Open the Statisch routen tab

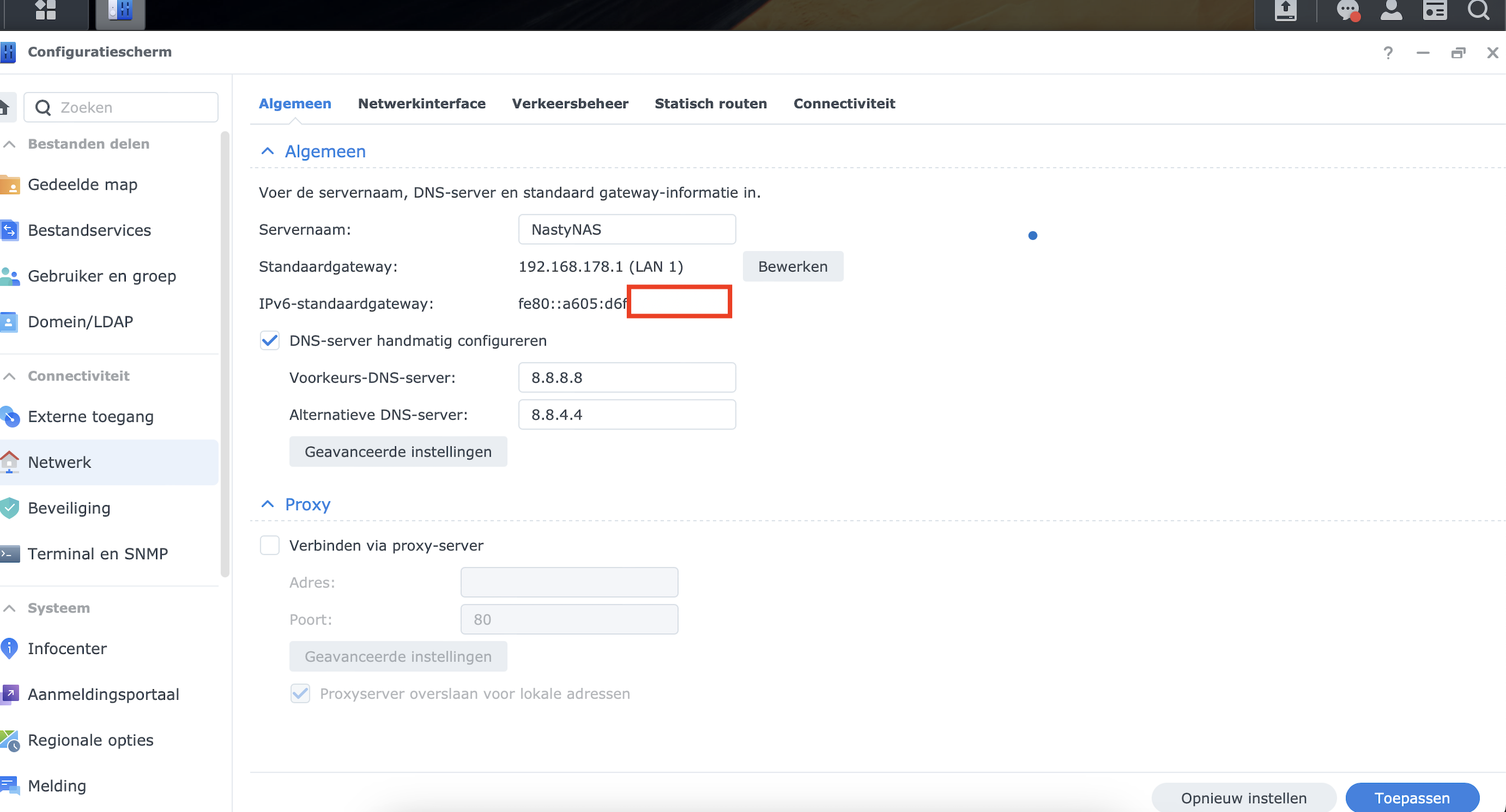[x=710, y=103]
